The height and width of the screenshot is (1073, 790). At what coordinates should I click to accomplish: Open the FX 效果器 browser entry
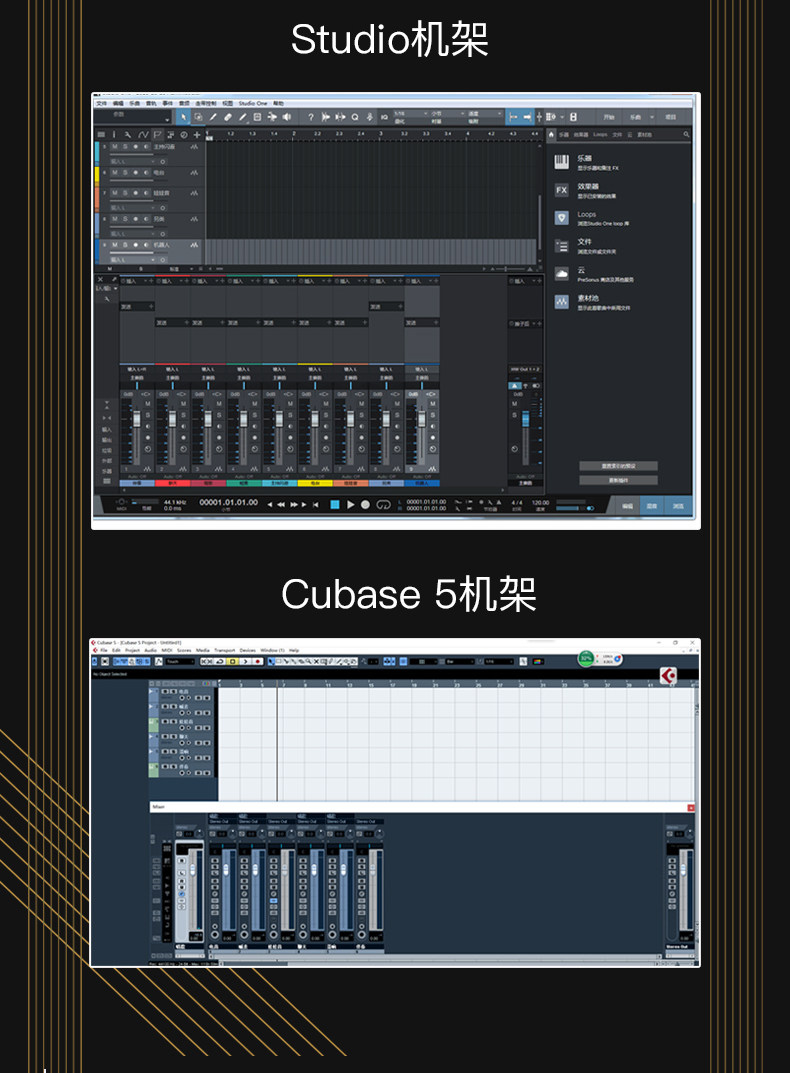point(587,190)
